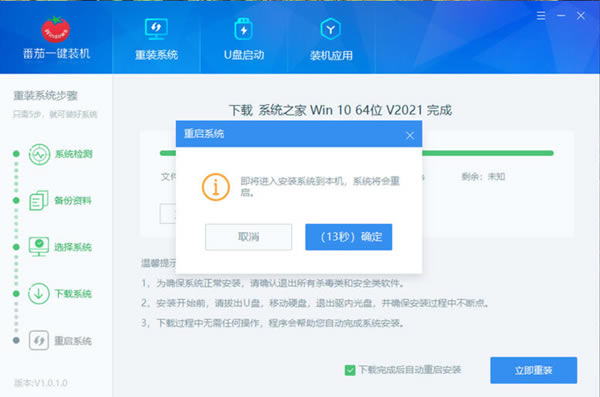Click 取消 to cancel restart

(248, 237)
